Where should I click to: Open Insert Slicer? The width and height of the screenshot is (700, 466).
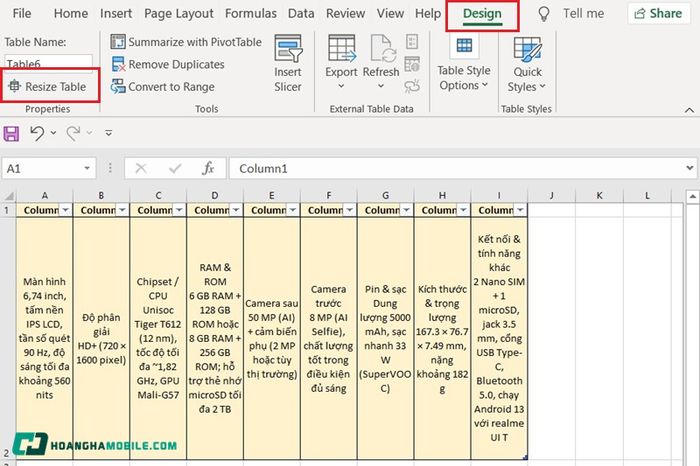[x=288, y=63]
